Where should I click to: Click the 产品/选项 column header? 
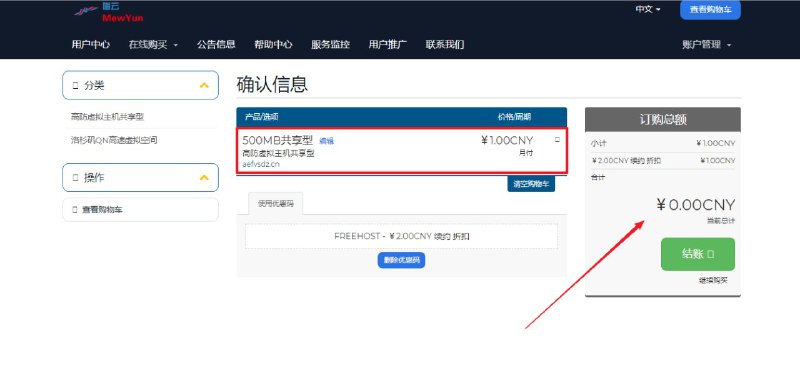click(x=262, y=117)
